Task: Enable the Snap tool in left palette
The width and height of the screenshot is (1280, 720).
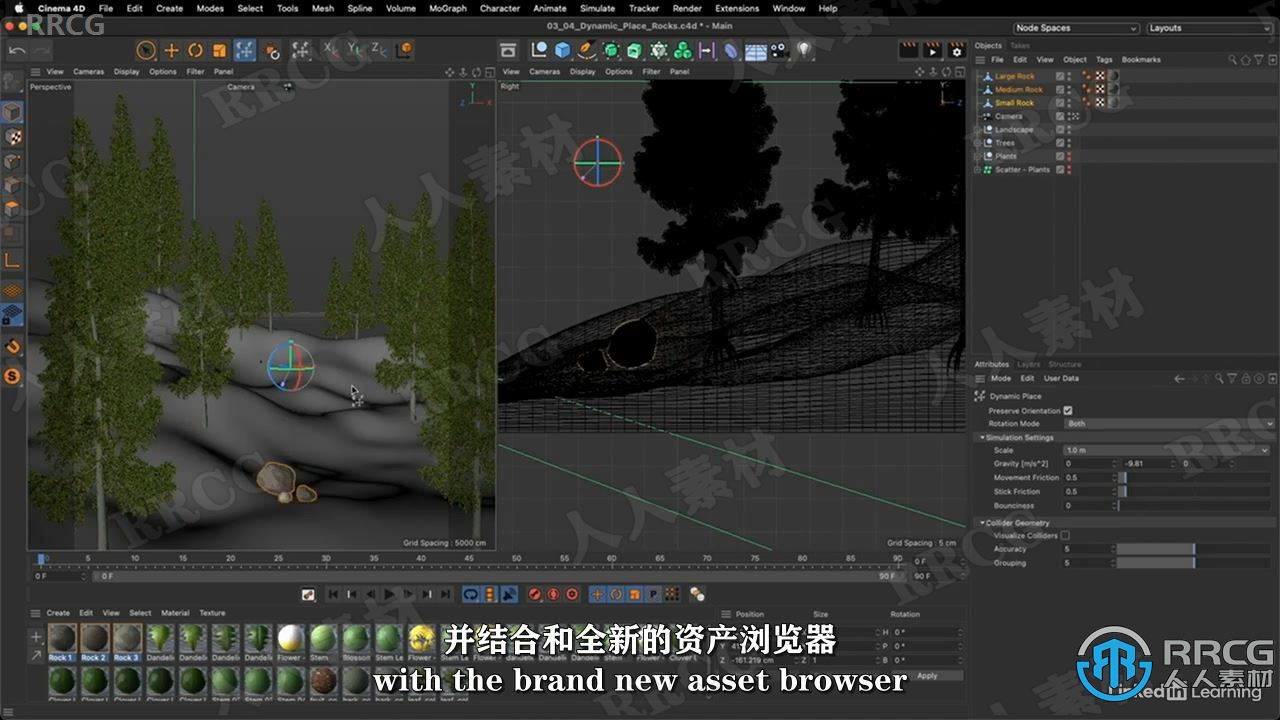Action: coord(12,347)
